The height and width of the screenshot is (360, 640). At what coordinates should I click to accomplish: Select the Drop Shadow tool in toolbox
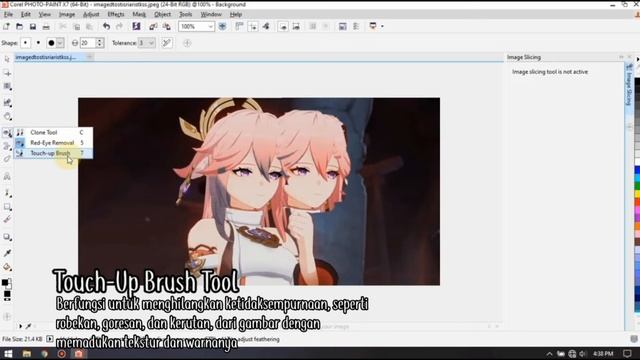pos(7,237)
